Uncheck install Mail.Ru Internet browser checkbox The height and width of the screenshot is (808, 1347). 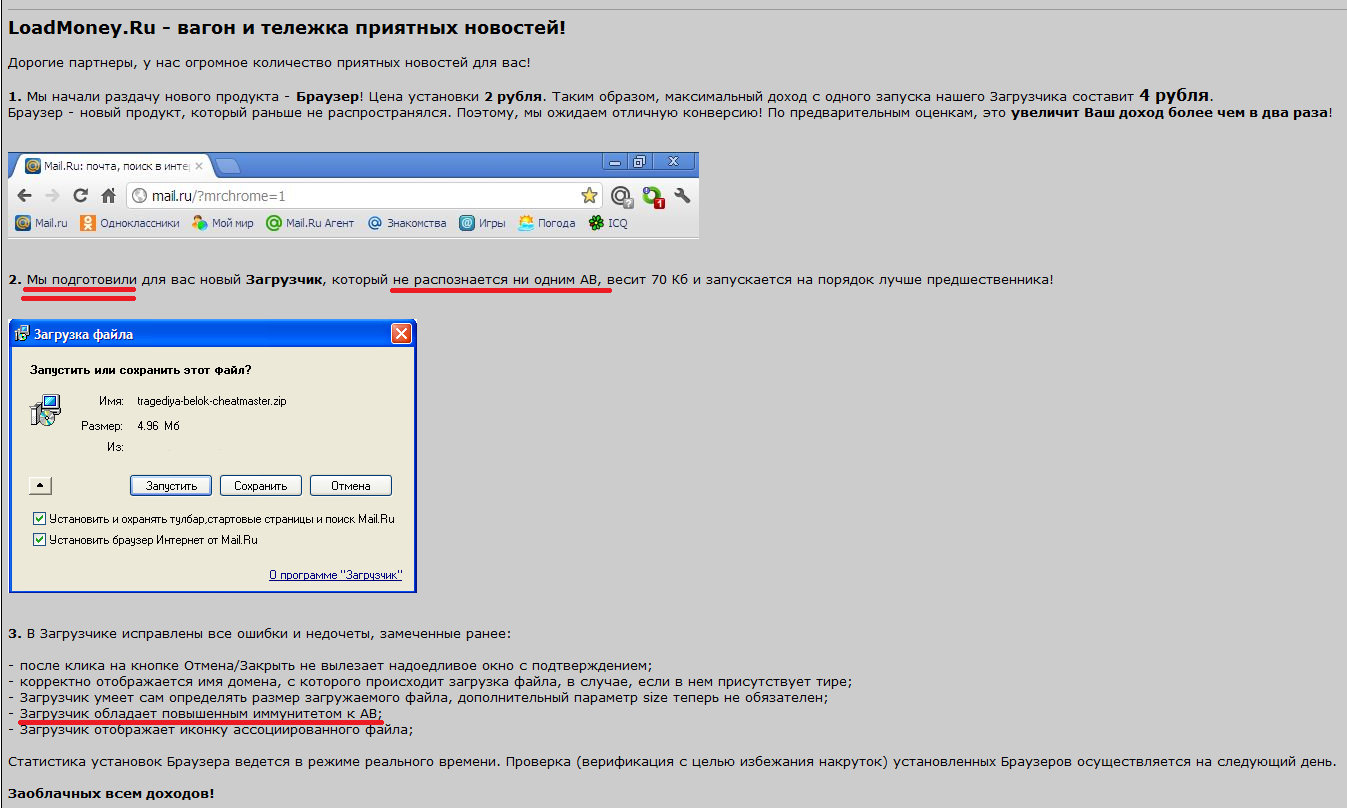(40, 540)
